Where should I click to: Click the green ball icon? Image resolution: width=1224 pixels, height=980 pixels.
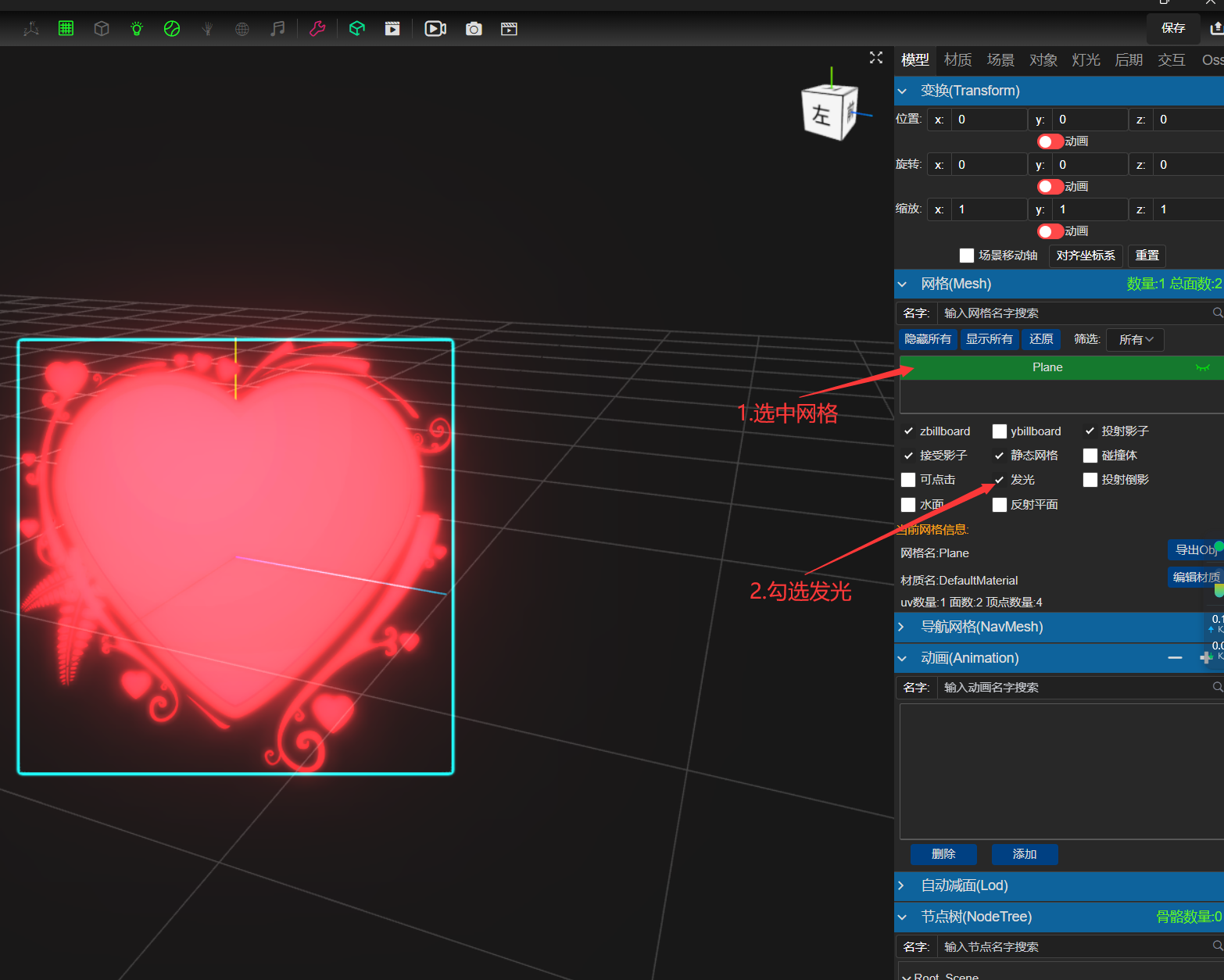coord(172,29)
